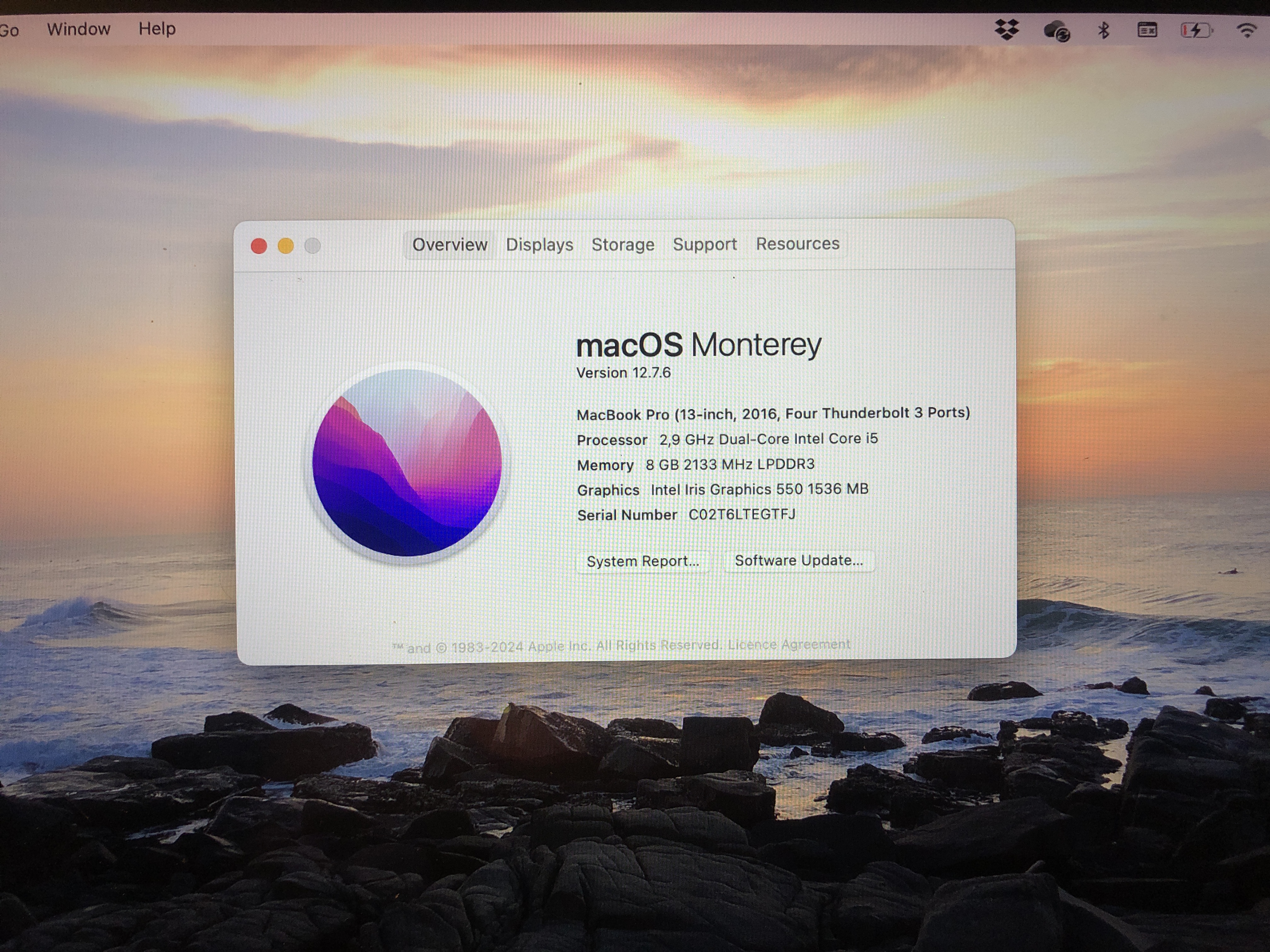This screenshot has height=952, width=1270.
Task: Open the Window menu
Action: 79,29
